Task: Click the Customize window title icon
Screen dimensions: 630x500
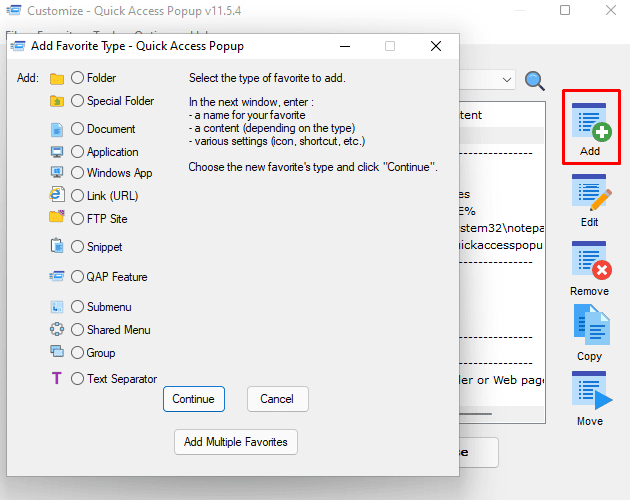Action: click(x=14, y=10)
